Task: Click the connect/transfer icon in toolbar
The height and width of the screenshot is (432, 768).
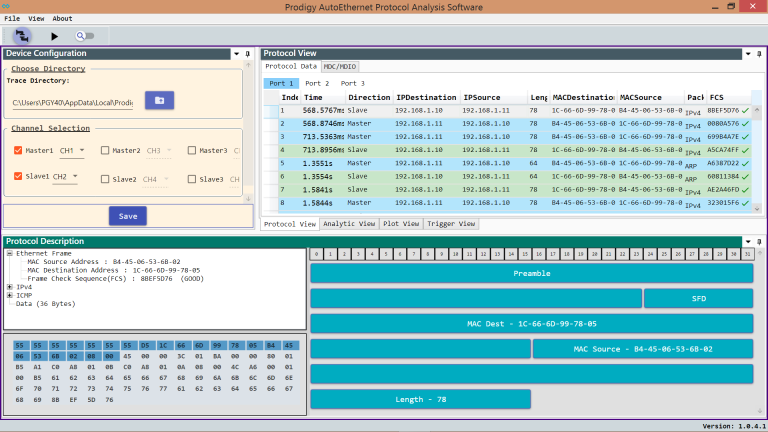Action: tap(22, 36)
